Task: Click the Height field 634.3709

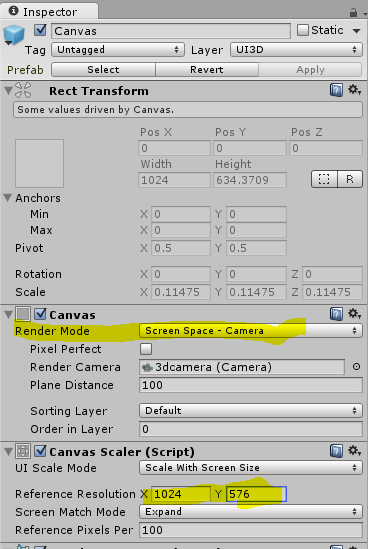Action: click(x=250, y=180)
